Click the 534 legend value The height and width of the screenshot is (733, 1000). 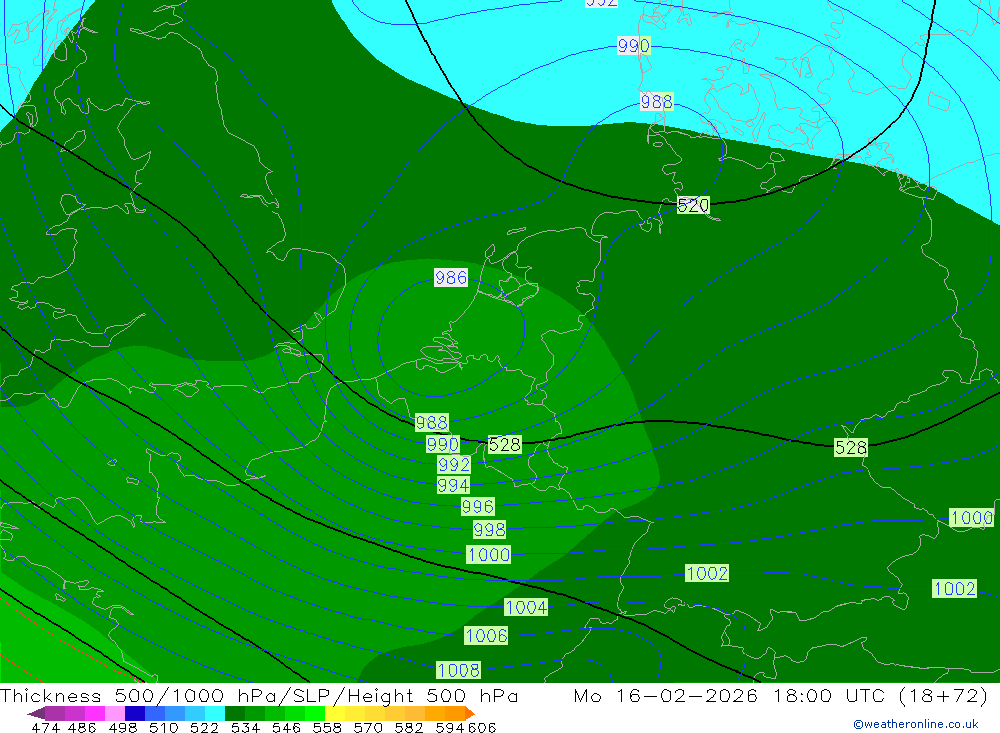[x=246, y=728]
